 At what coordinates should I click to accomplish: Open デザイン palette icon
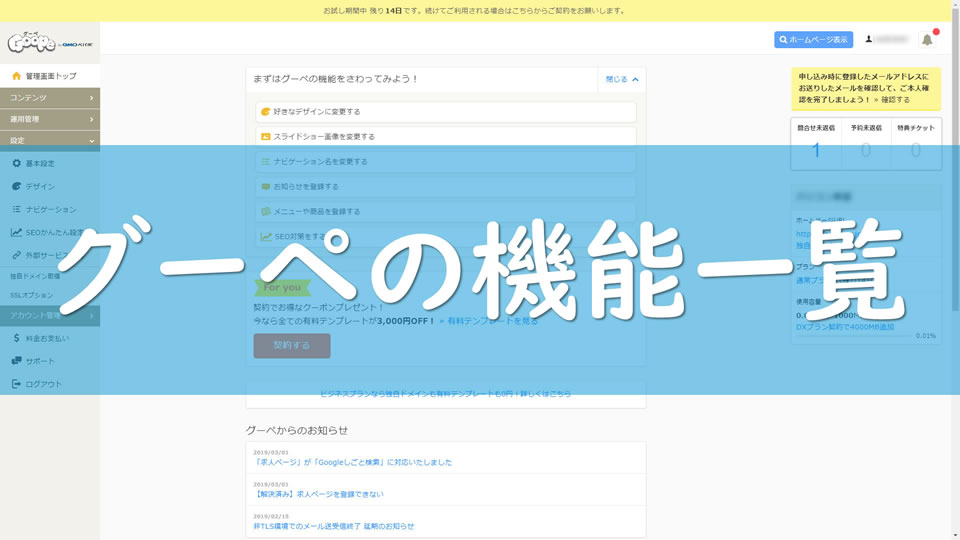17,186
